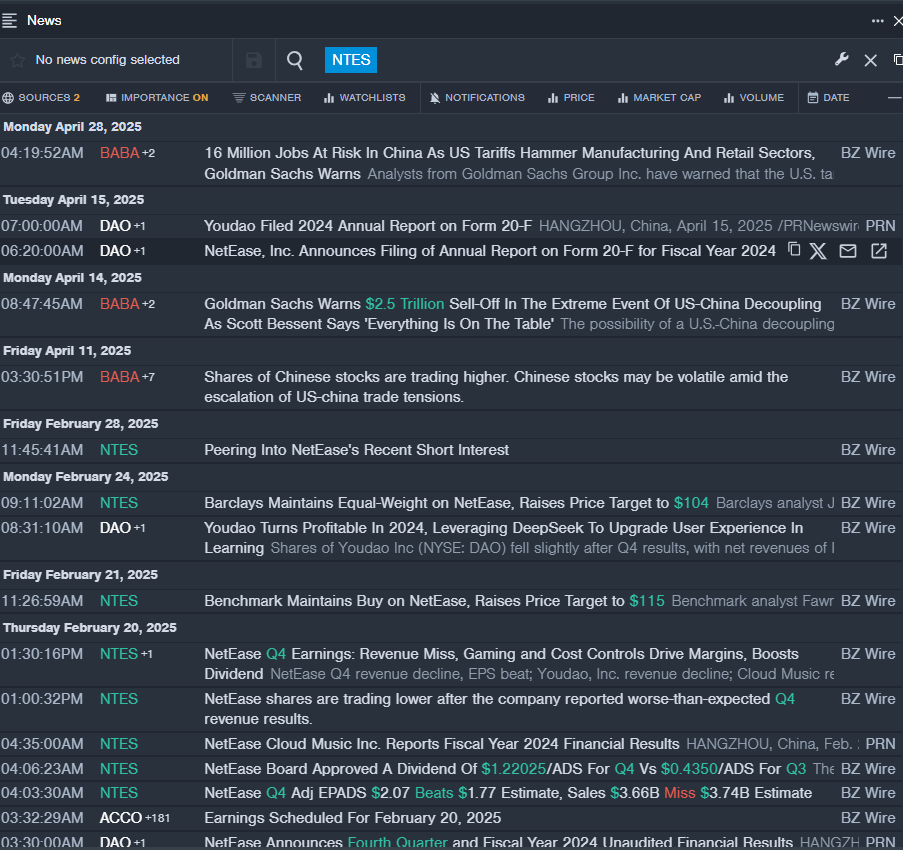The width and height of the screenshot is (903, 850).
Task: Click NTES ticker on the 11:45:41AM story
Action: pyautogui.click(x=119, y=450)
